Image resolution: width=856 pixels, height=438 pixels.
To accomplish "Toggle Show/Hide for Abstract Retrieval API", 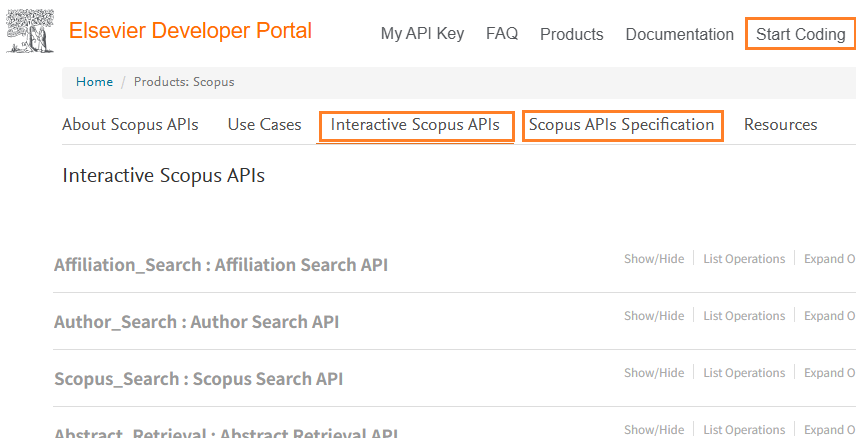I will click(654, 430).
